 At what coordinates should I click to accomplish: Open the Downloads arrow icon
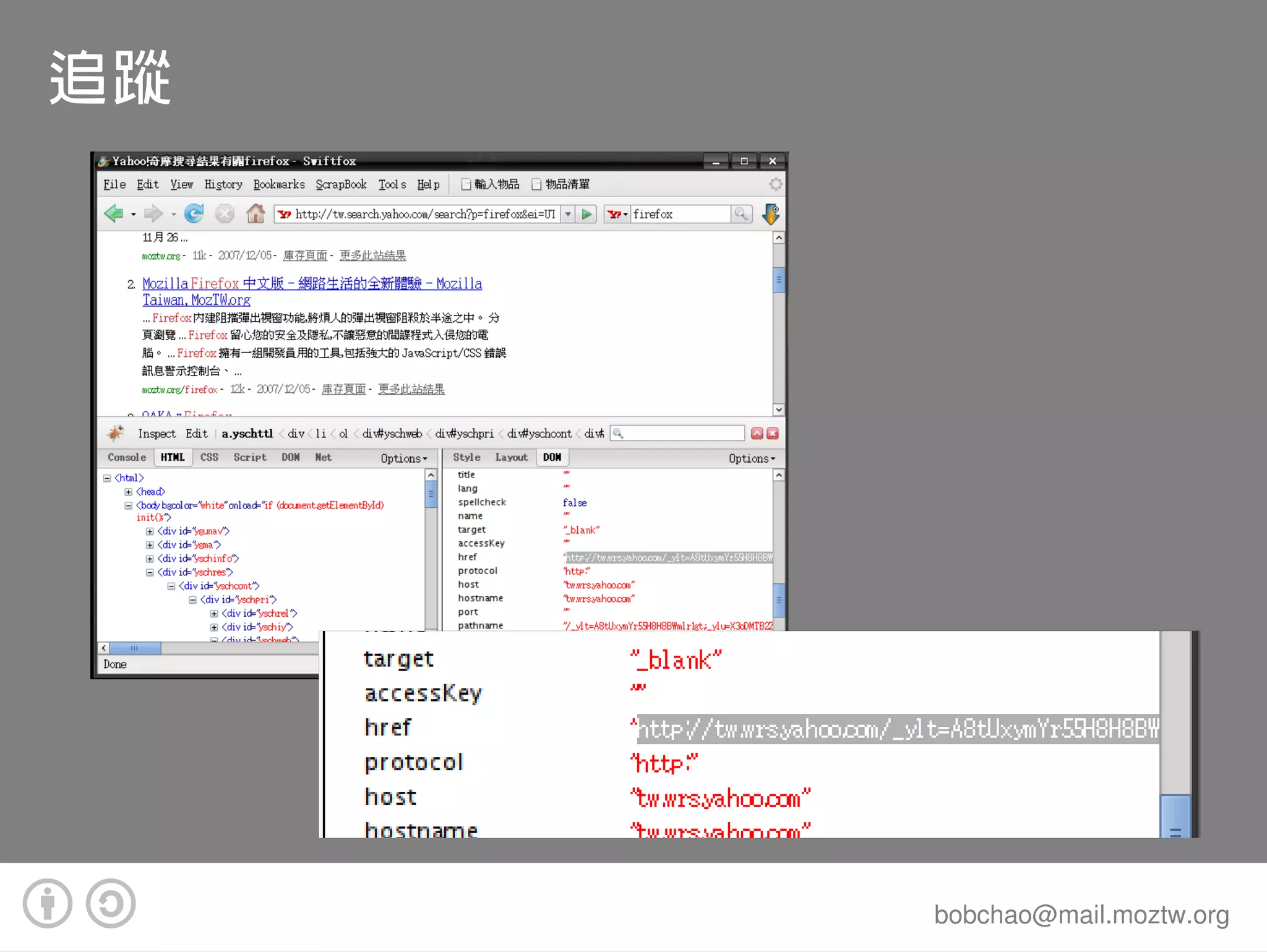771,214
